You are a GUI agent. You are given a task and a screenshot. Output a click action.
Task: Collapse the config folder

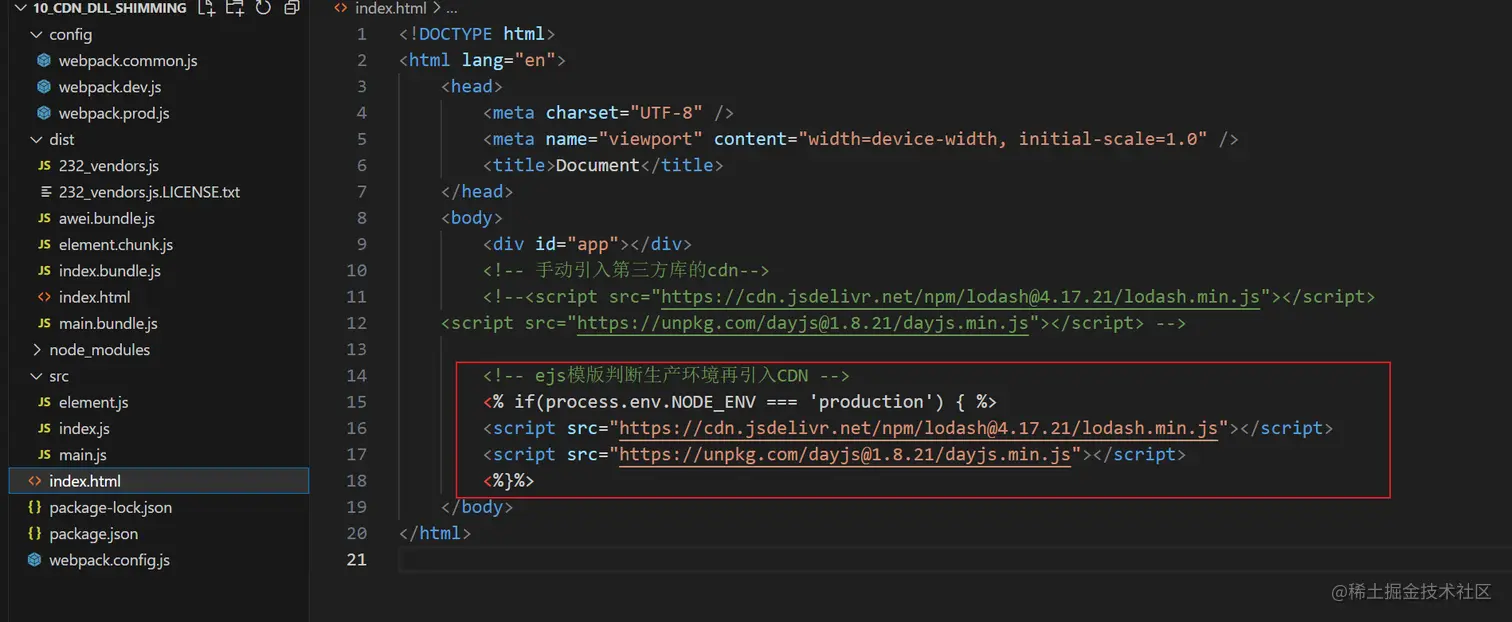pos(37,35)
